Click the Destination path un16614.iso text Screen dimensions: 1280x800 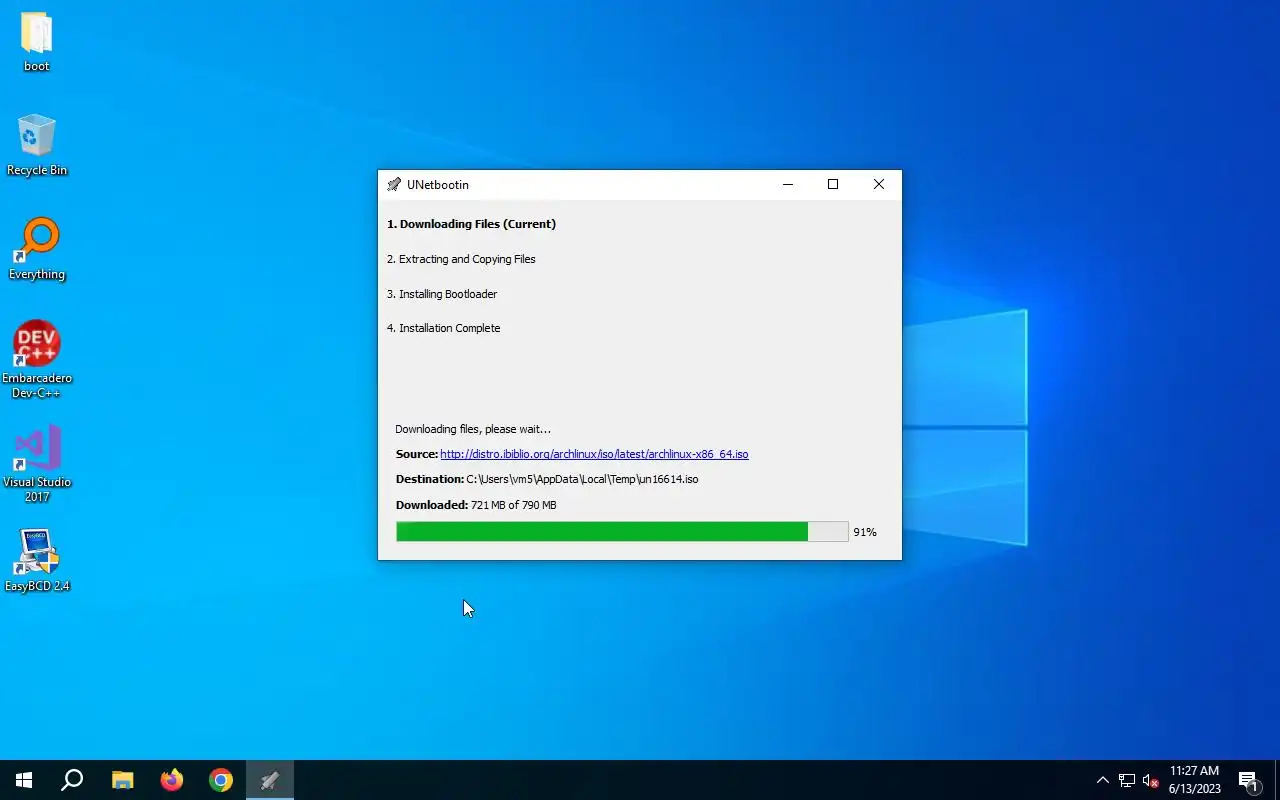pos(582,479)
